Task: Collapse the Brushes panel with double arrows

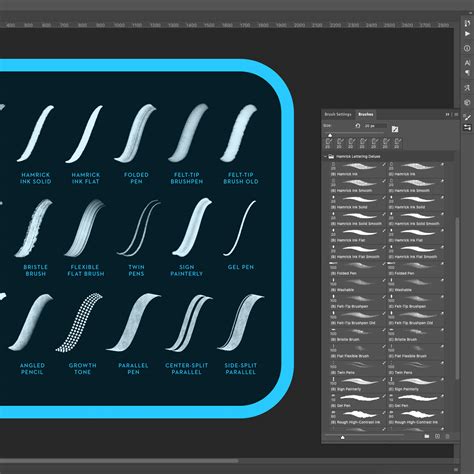Action: pos(448,114)
